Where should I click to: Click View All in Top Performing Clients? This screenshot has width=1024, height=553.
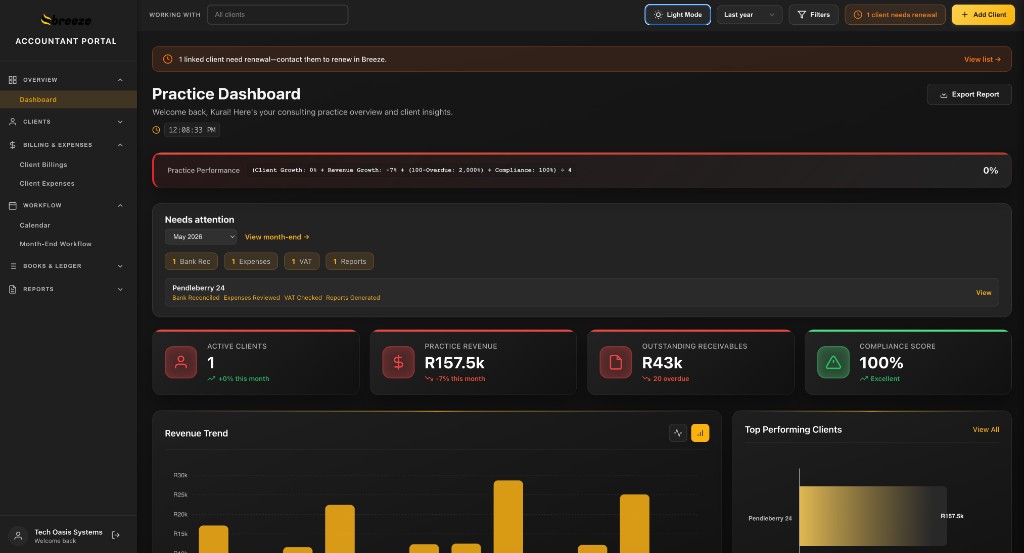click(x=985, y=430)
